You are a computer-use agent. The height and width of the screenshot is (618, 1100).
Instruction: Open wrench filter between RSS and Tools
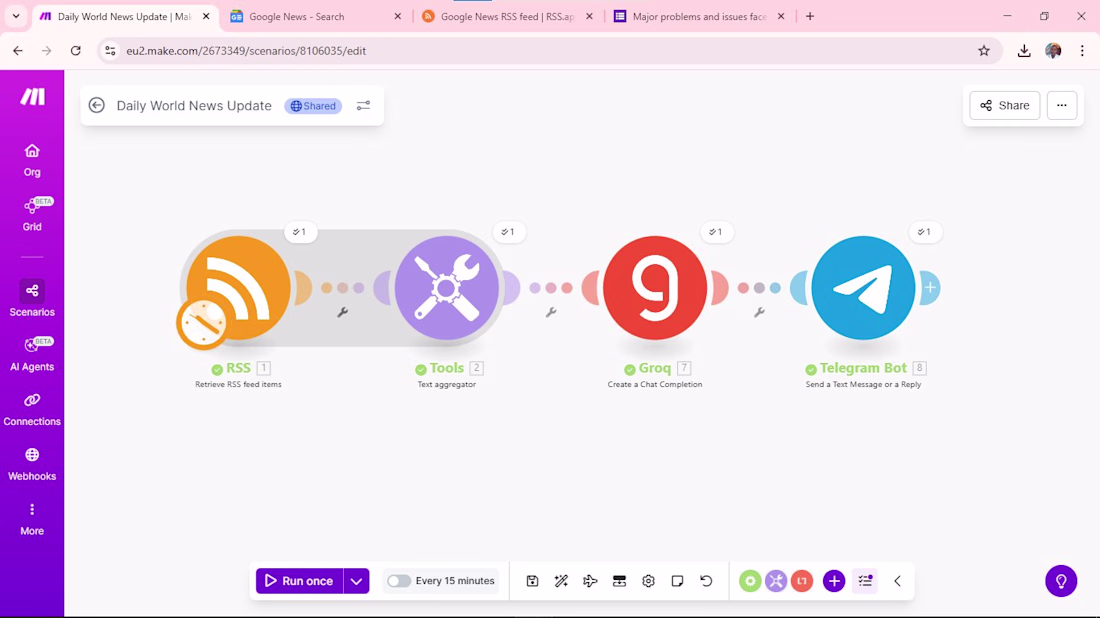point(342,312)
